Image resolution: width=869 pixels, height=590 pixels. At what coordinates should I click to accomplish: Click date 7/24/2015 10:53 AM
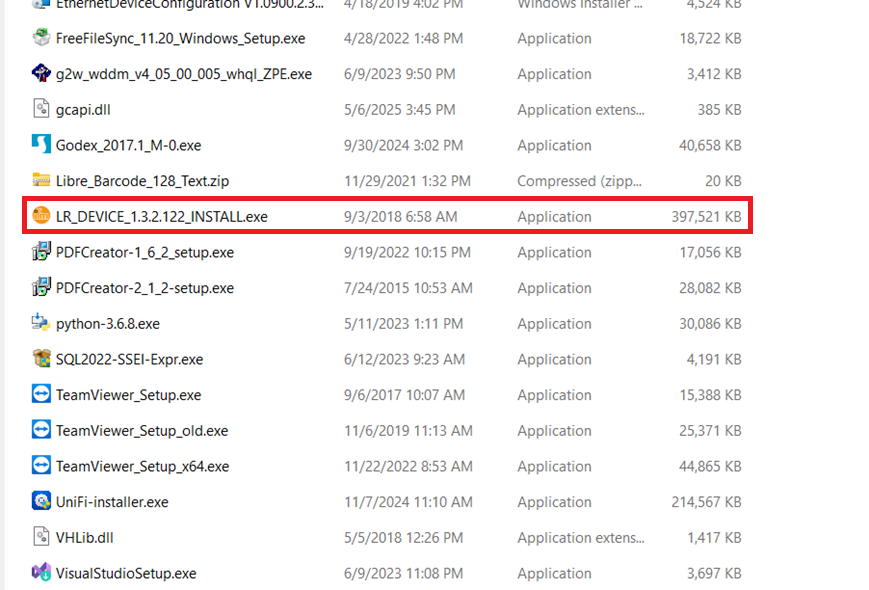(408, 288)
